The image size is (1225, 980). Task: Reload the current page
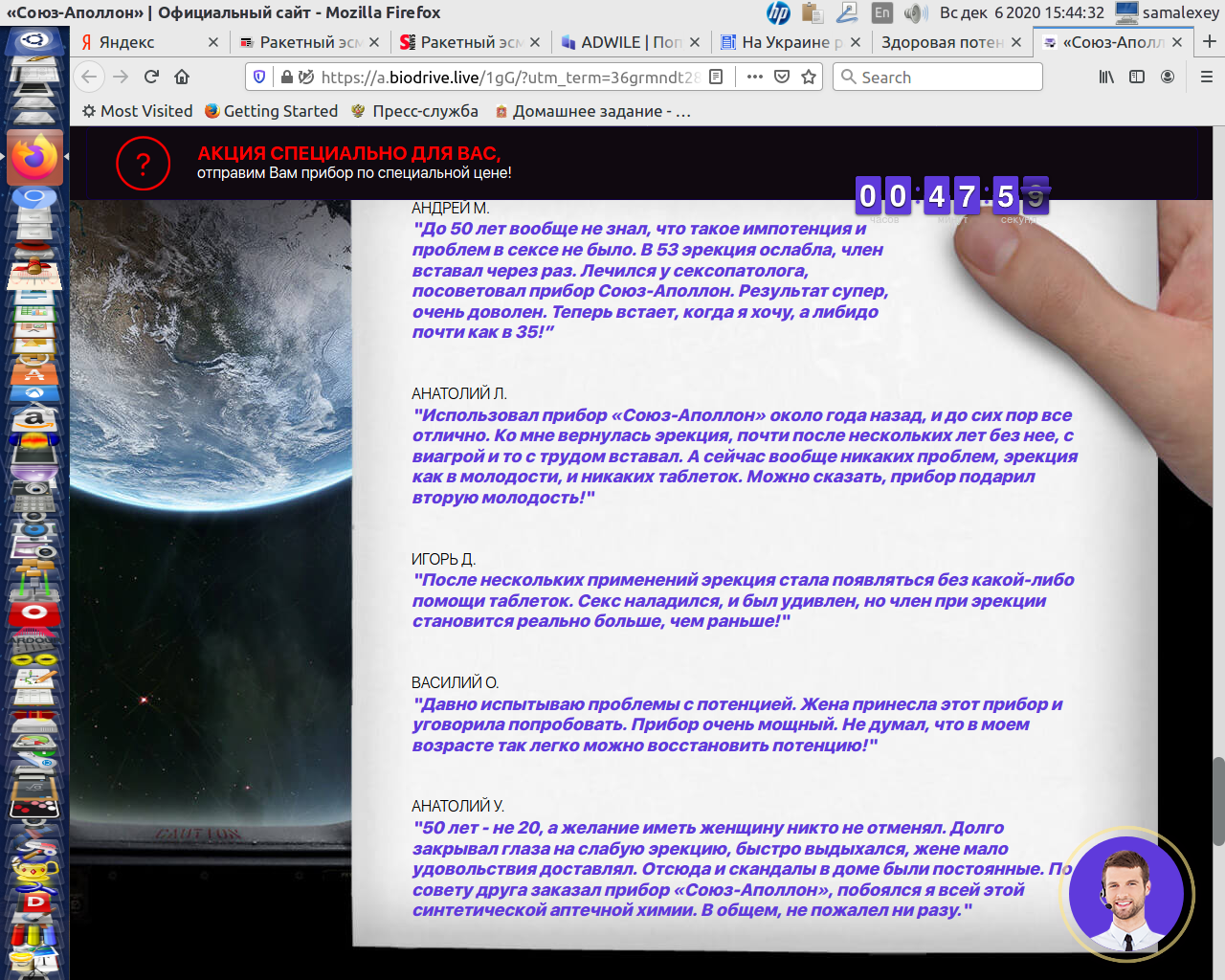click(151, 77)
